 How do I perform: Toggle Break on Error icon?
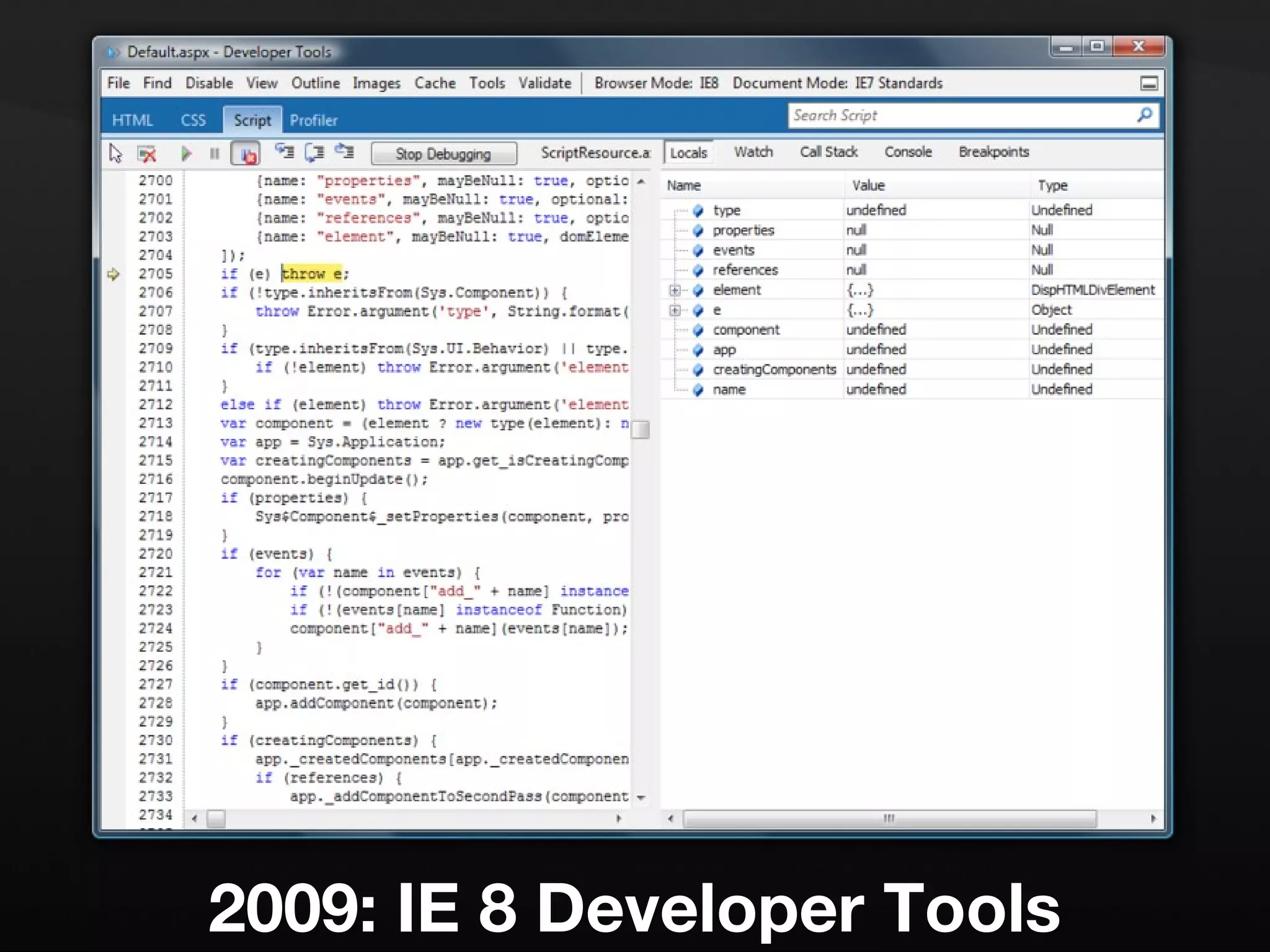pos(246,153)
